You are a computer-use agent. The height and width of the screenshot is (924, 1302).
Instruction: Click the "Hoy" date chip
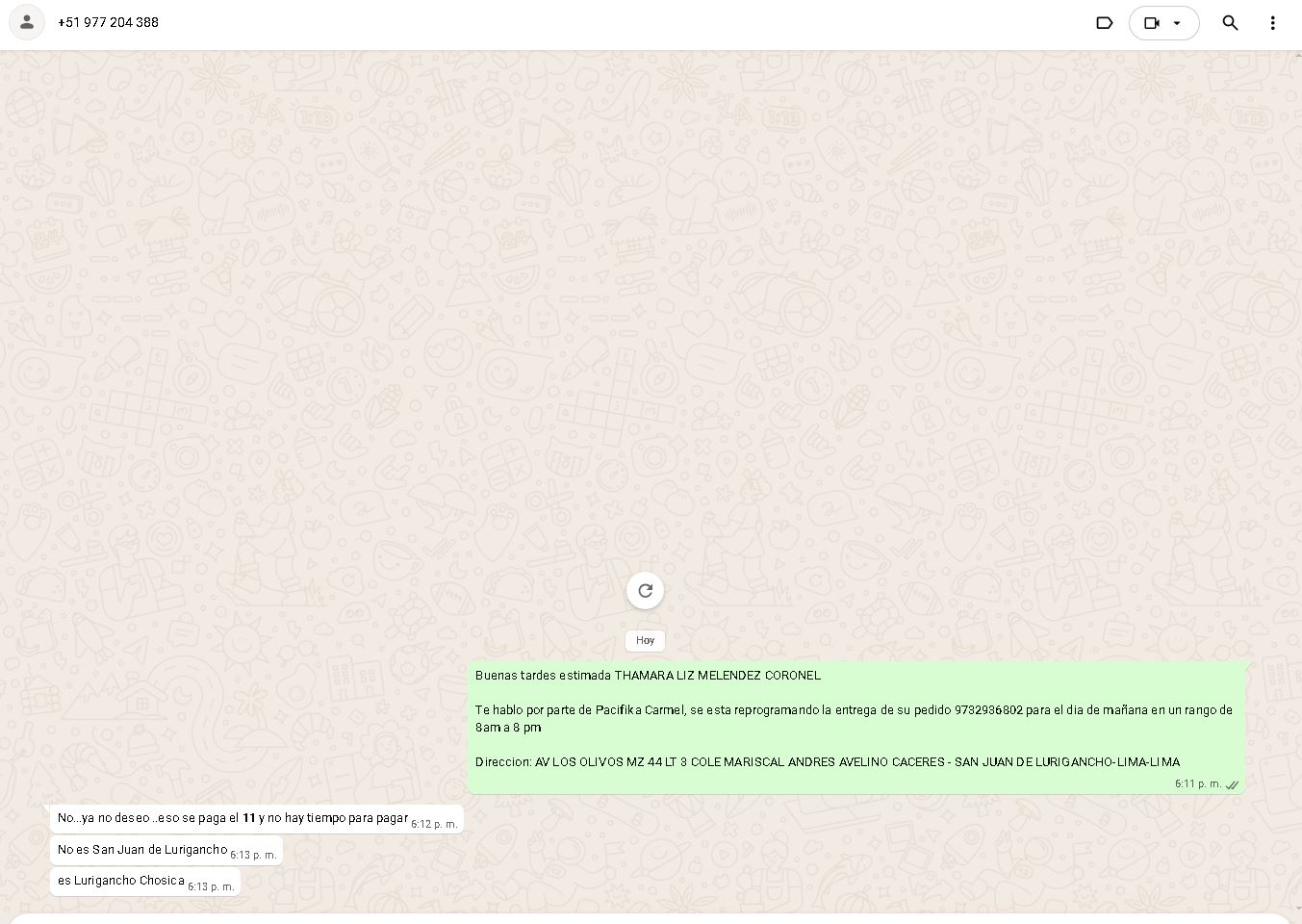(645, 640)
